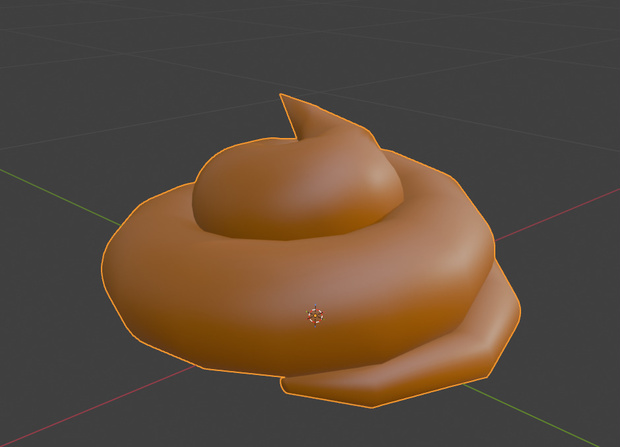620x447 pixels.
Task: Click the notch where tip meets top coil
Action: pyautogui.click(x=297, y=138)
